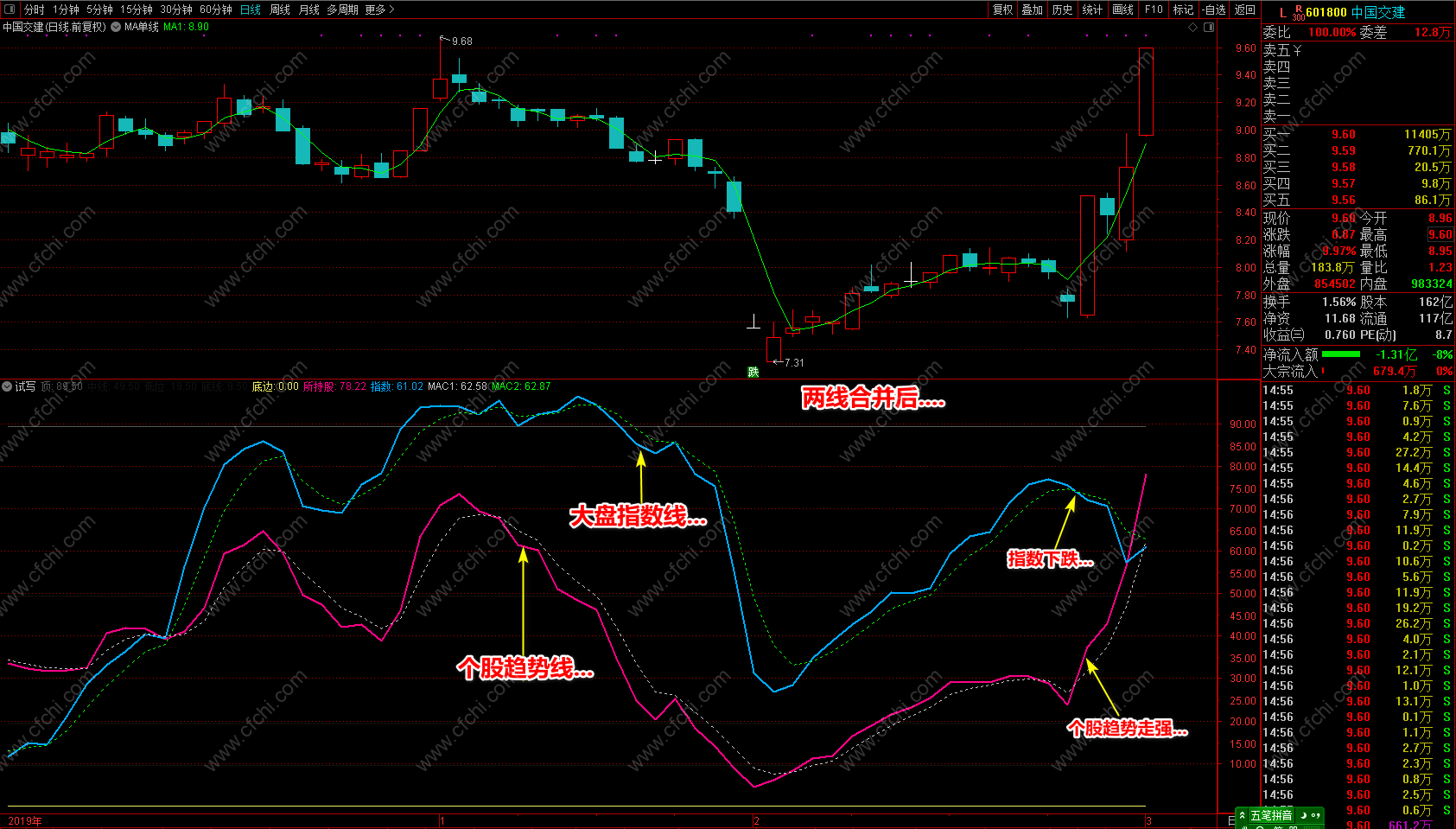Click 涨幅 9.97% value
This screenshot has width=1456, height=829.
point(1338,251)
